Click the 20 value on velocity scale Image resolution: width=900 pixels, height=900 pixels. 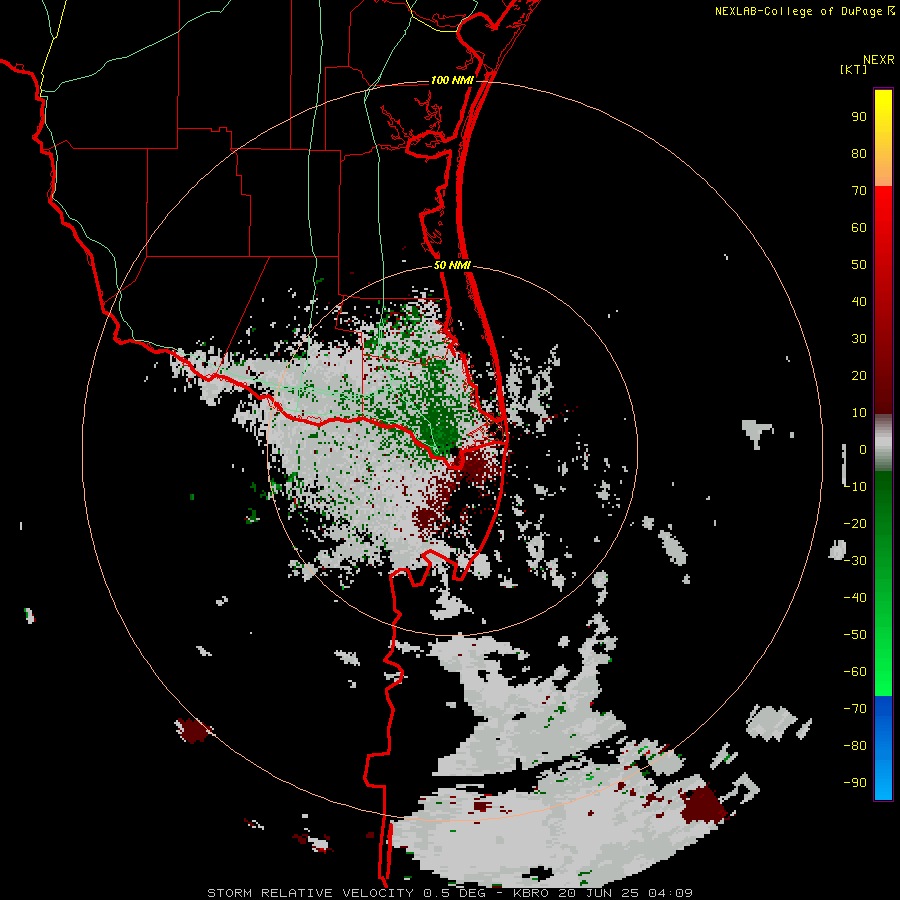[859, 376]
